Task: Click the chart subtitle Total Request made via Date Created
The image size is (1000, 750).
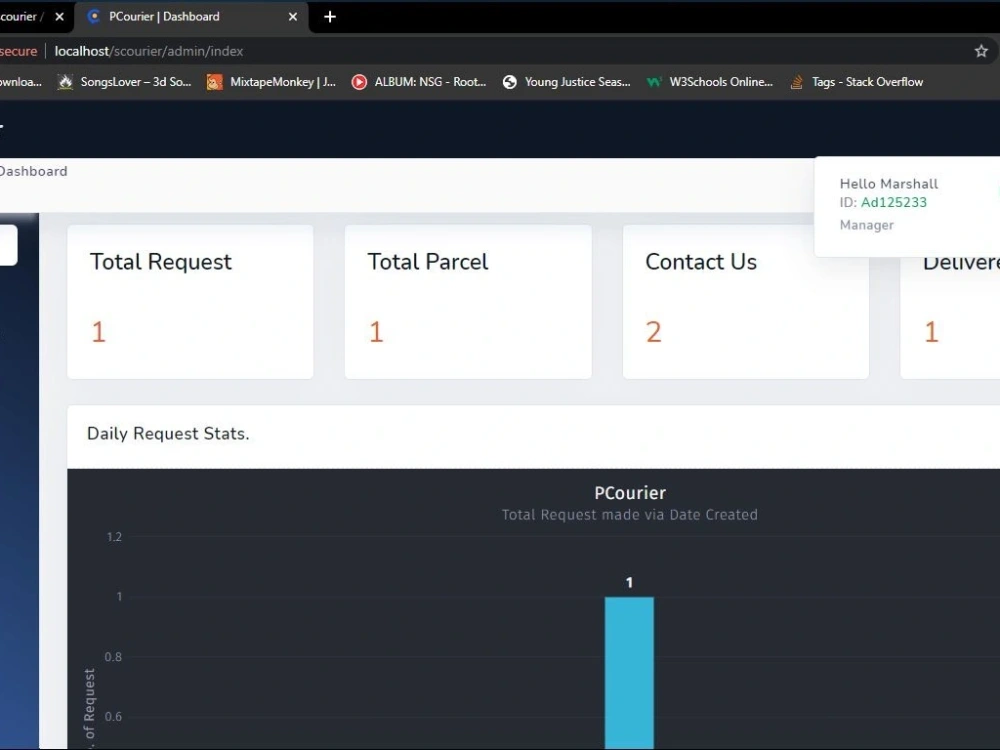Action: 629,515
